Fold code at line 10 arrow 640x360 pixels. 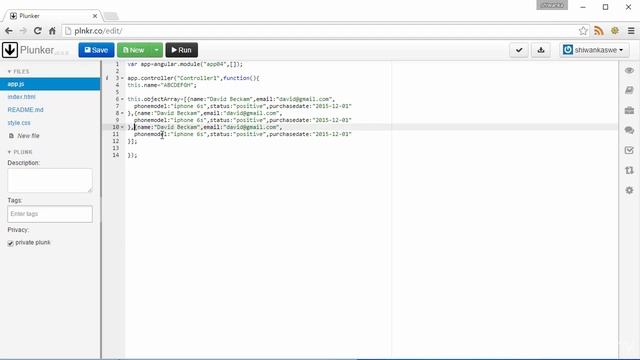coord(122,127)
